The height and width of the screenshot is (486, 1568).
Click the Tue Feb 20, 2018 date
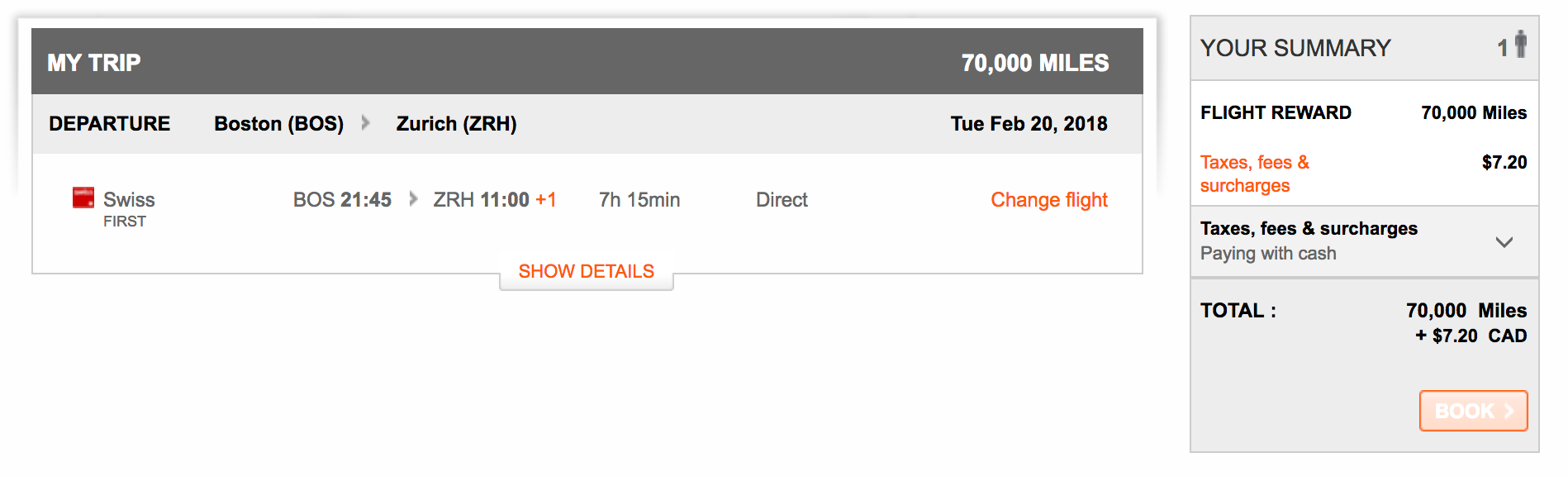pyautogui.click(x=1029, y=124)
